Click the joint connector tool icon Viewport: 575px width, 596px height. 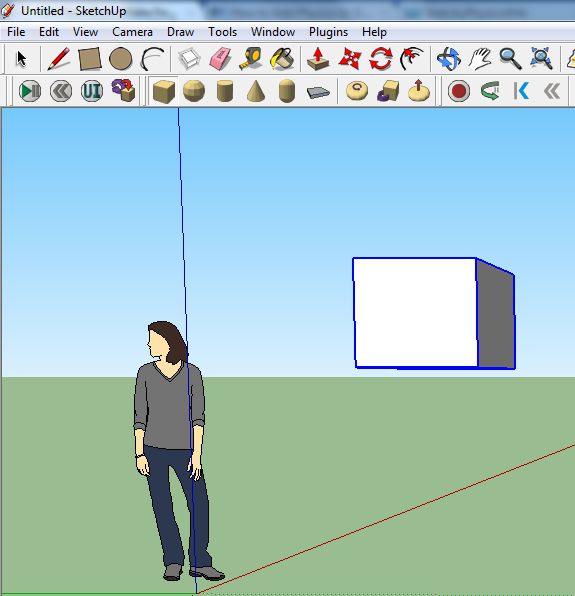pos(123,90)
